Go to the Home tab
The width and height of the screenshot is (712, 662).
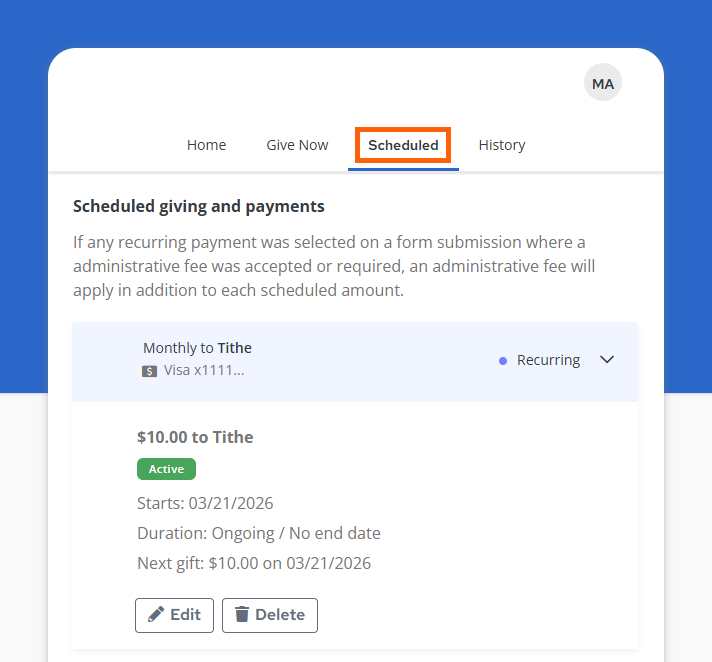206,145
